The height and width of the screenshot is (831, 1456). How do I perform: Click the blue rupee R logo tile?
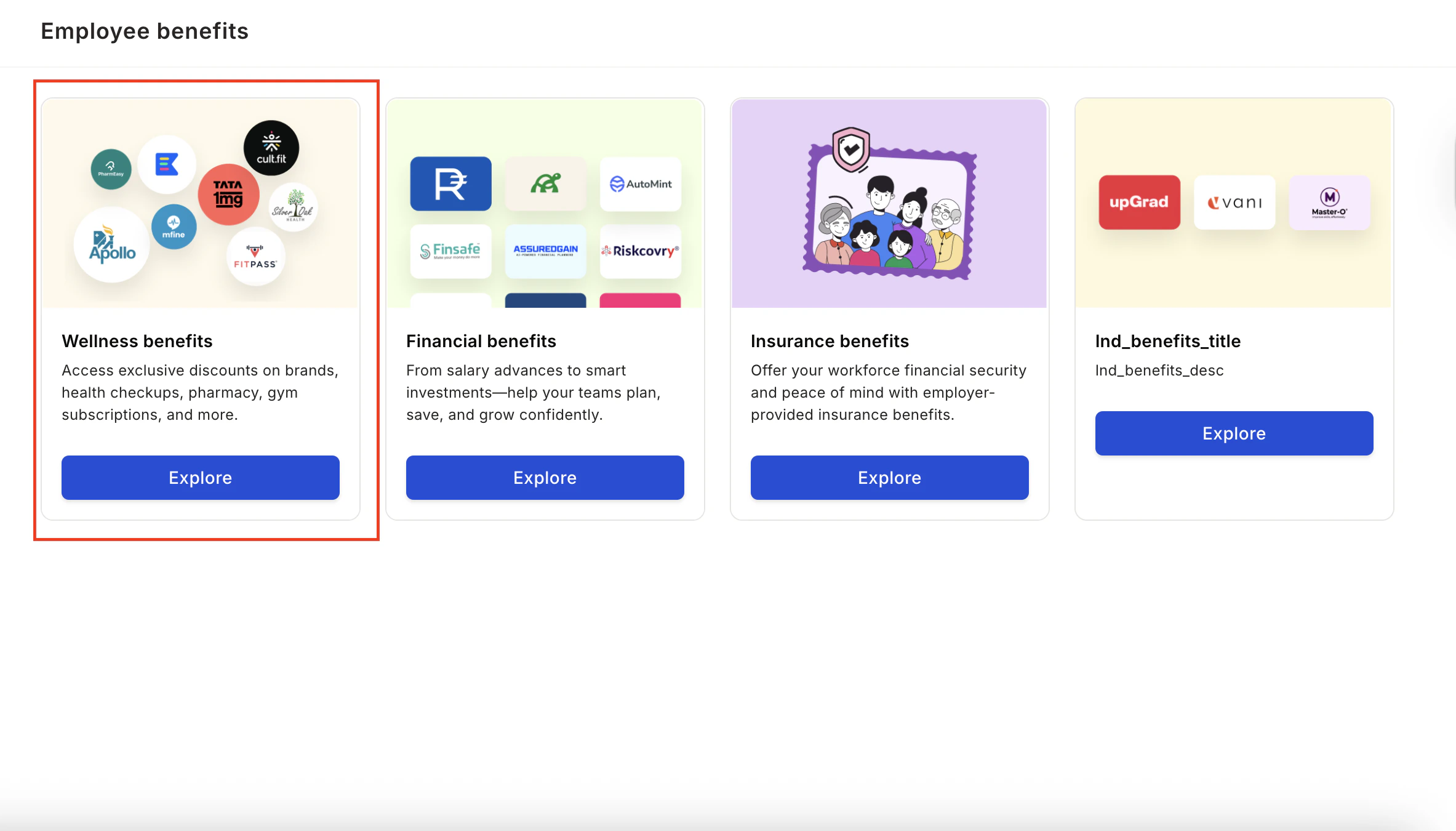[x=451, y=183]
